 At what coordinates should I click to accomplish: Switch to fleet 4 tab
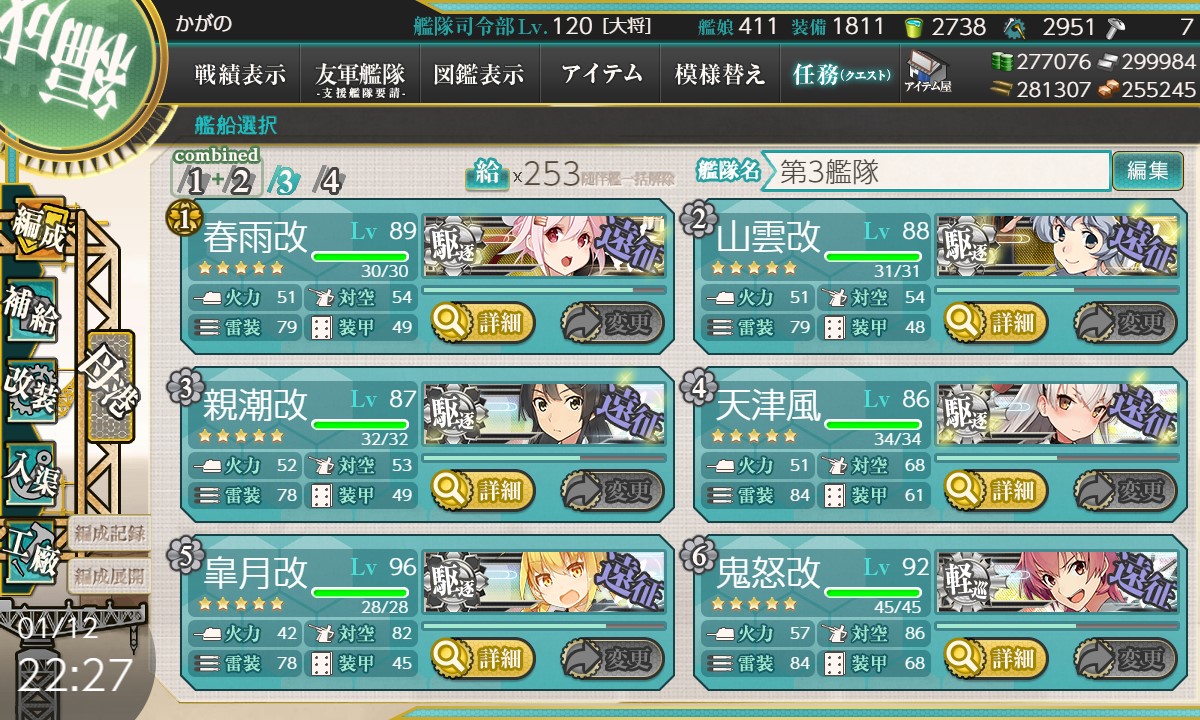(327, 181)
